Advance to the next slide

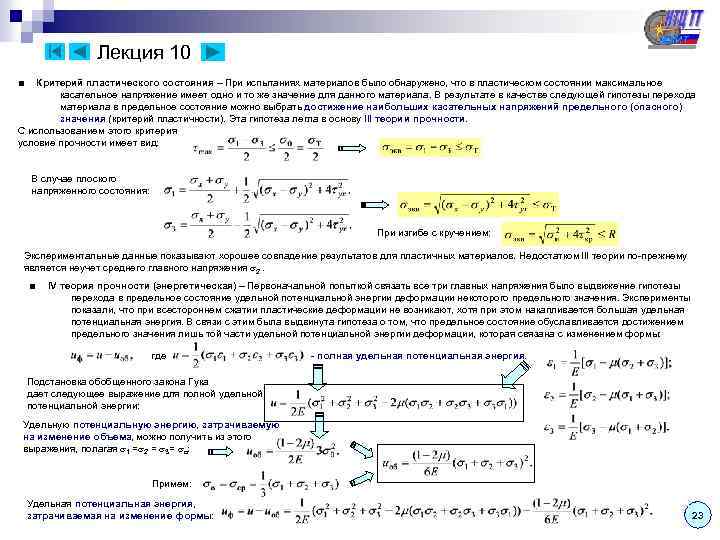point(213,51)
